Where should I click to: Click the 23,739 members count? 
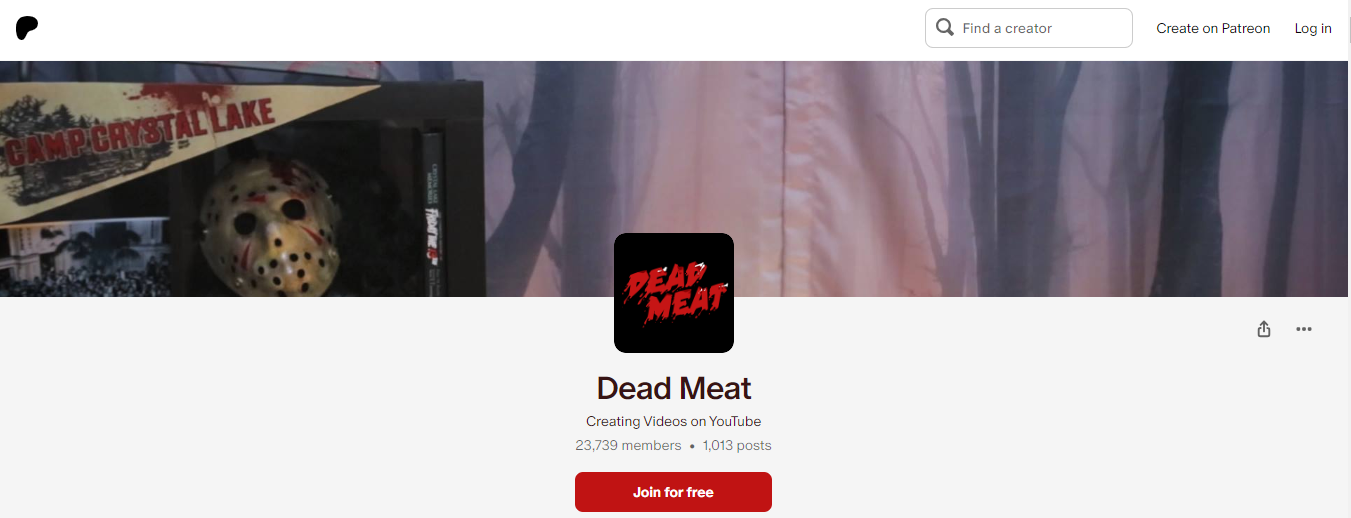(628, 445)
